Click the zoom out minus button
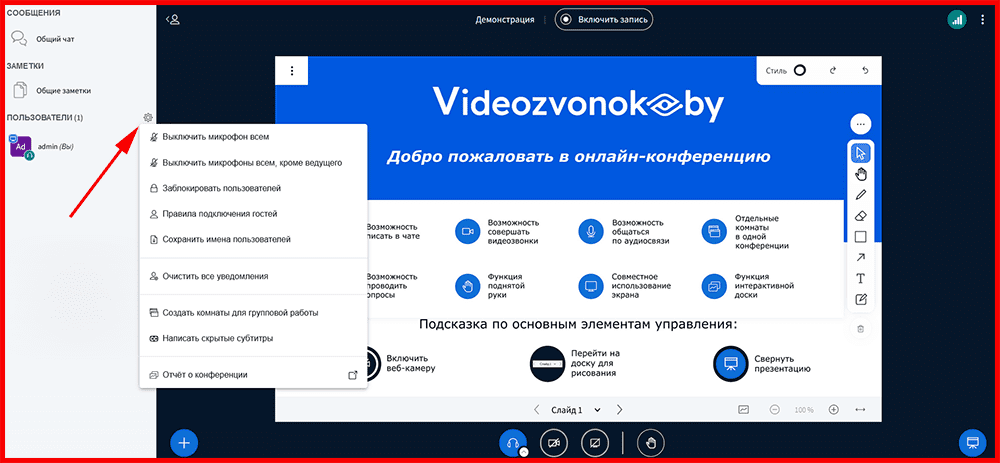The width and height of the screenshot is (1000, 463). 774,409
